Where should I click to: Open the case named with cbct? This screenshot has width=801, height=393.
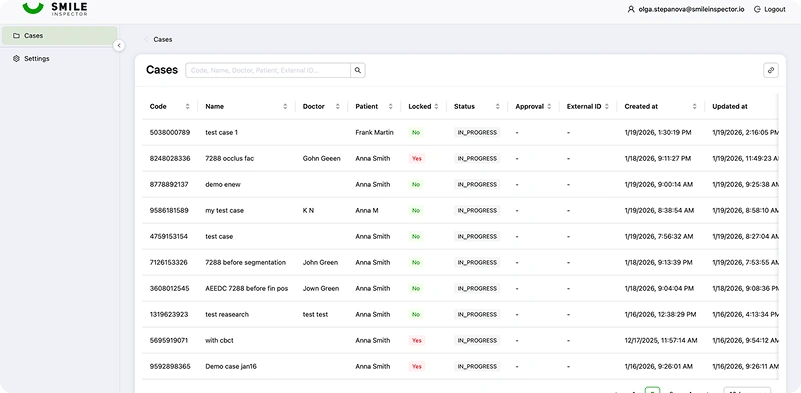point(219,340)
